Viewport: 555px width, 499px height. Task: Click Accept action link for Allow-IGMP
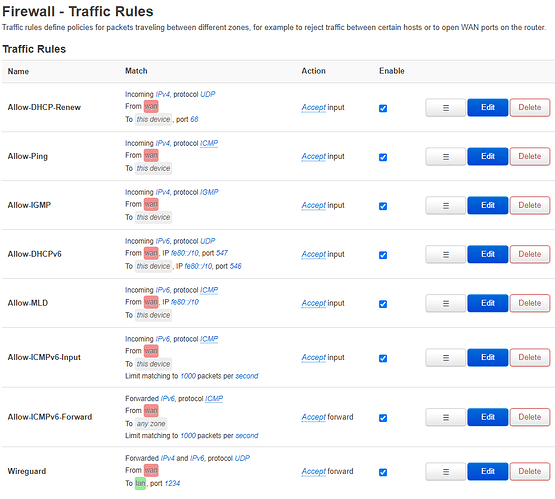point(314,205)
